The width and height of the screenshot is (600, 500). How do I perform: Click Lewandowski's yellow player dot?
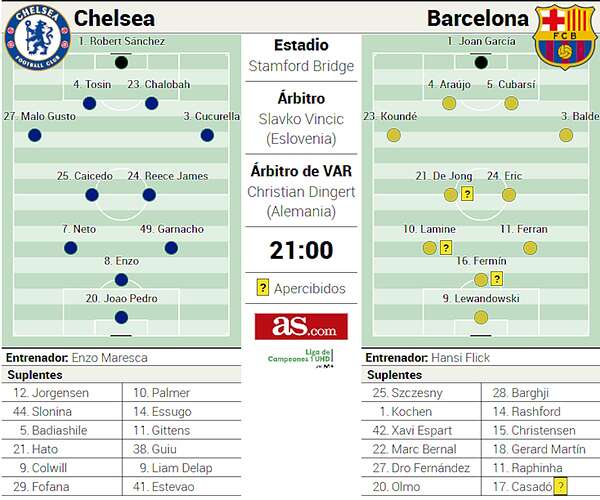coord(481,317)
